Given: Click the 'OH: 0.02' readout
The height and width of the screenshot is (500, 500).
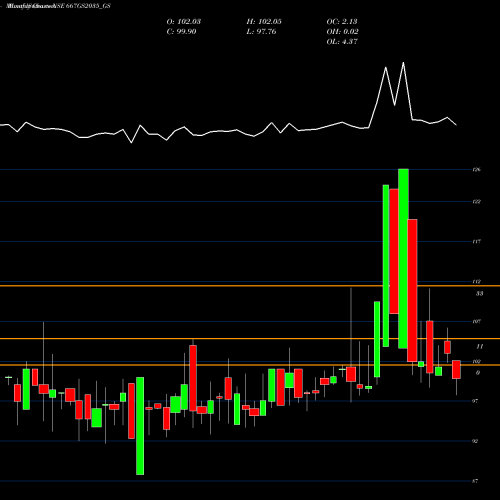Looking at the screenshot, I should (x=342, y=32).
